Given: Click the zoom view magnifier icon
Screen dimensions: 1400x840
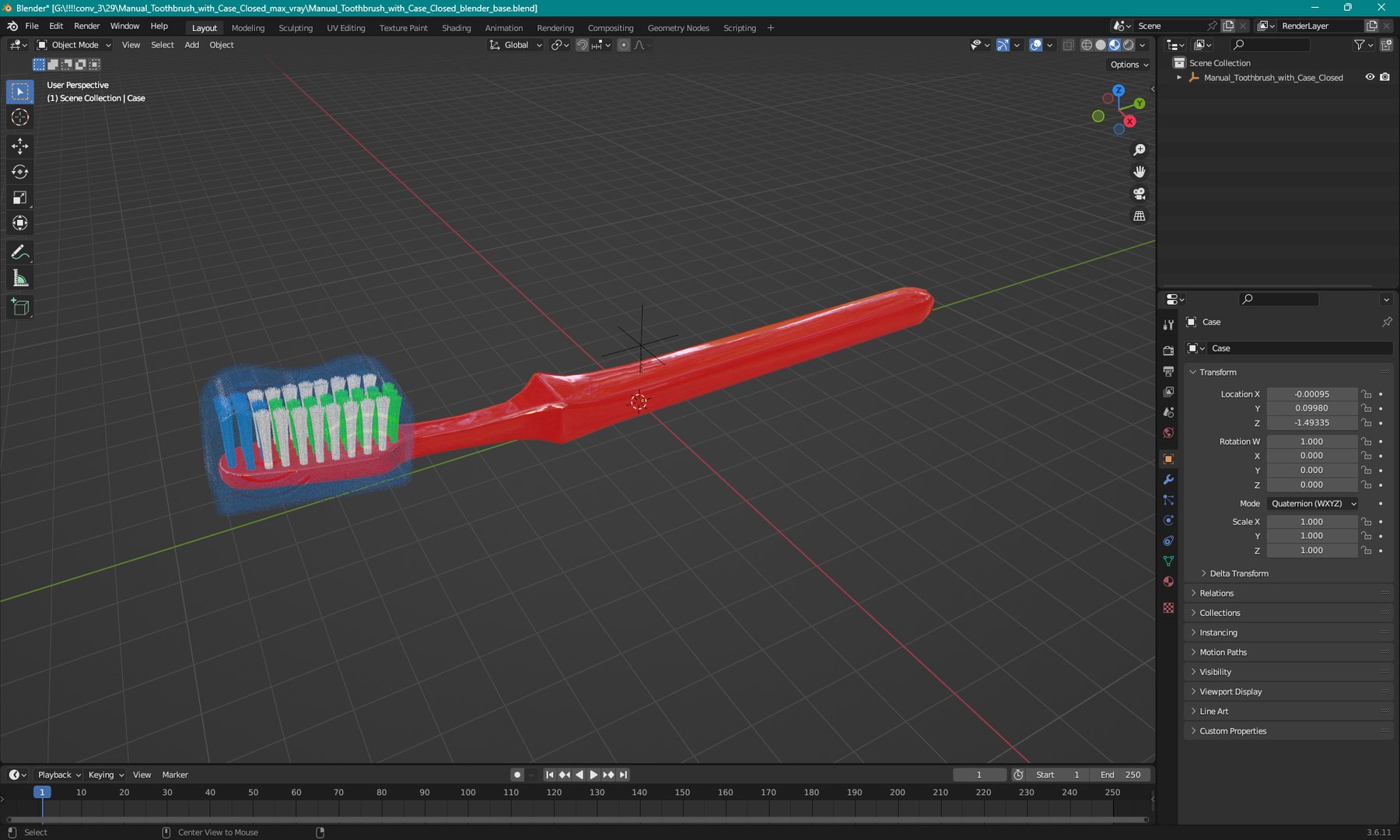Looking at the screenshot, I should click(x=1139, y=150).
